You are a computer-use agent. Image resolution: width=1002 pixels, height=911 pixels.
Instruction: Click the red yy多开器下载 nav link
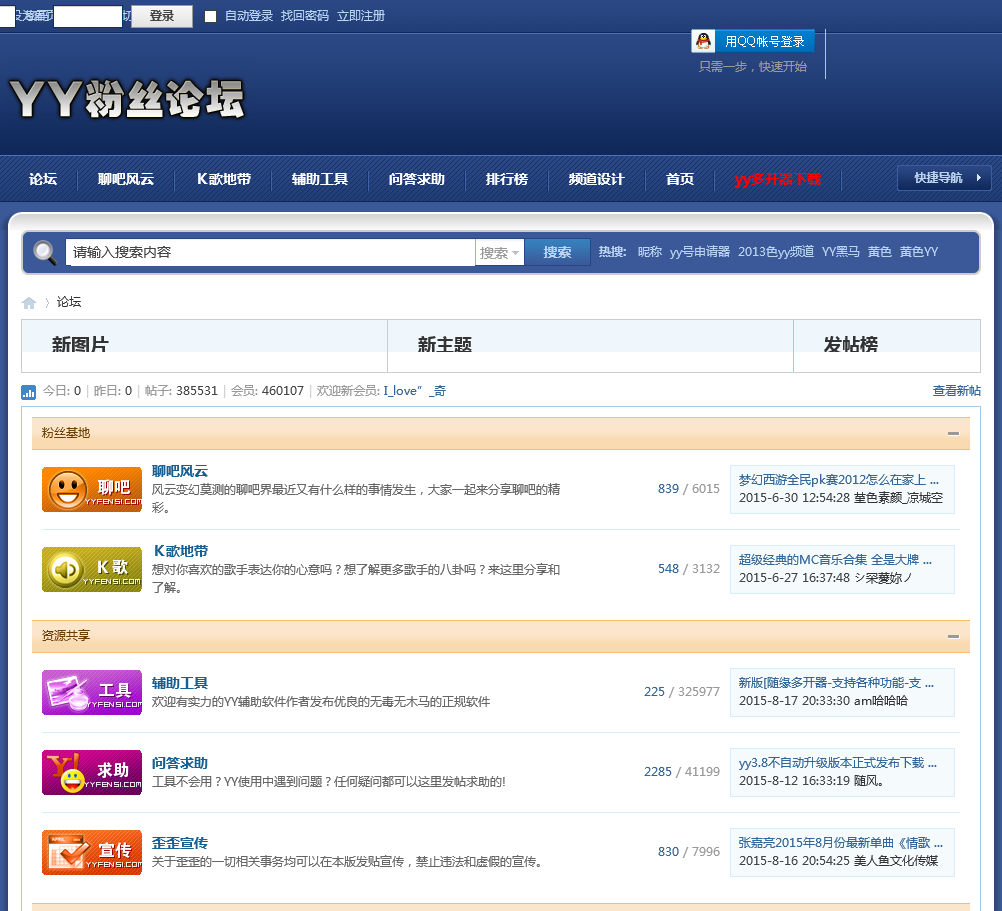pos(778,179)
